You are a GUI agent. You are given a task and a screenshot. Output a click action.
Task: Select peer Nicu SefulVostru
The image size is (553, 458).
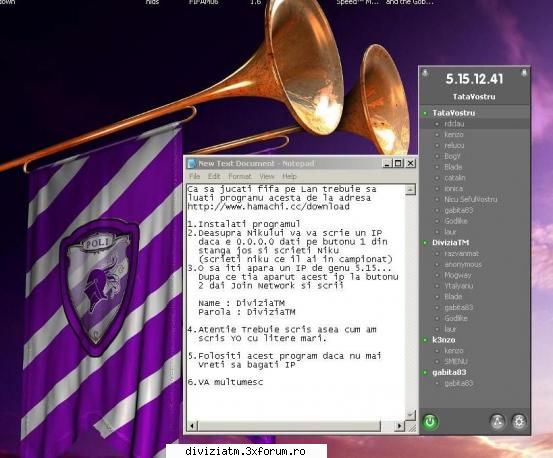click(474, 199)
